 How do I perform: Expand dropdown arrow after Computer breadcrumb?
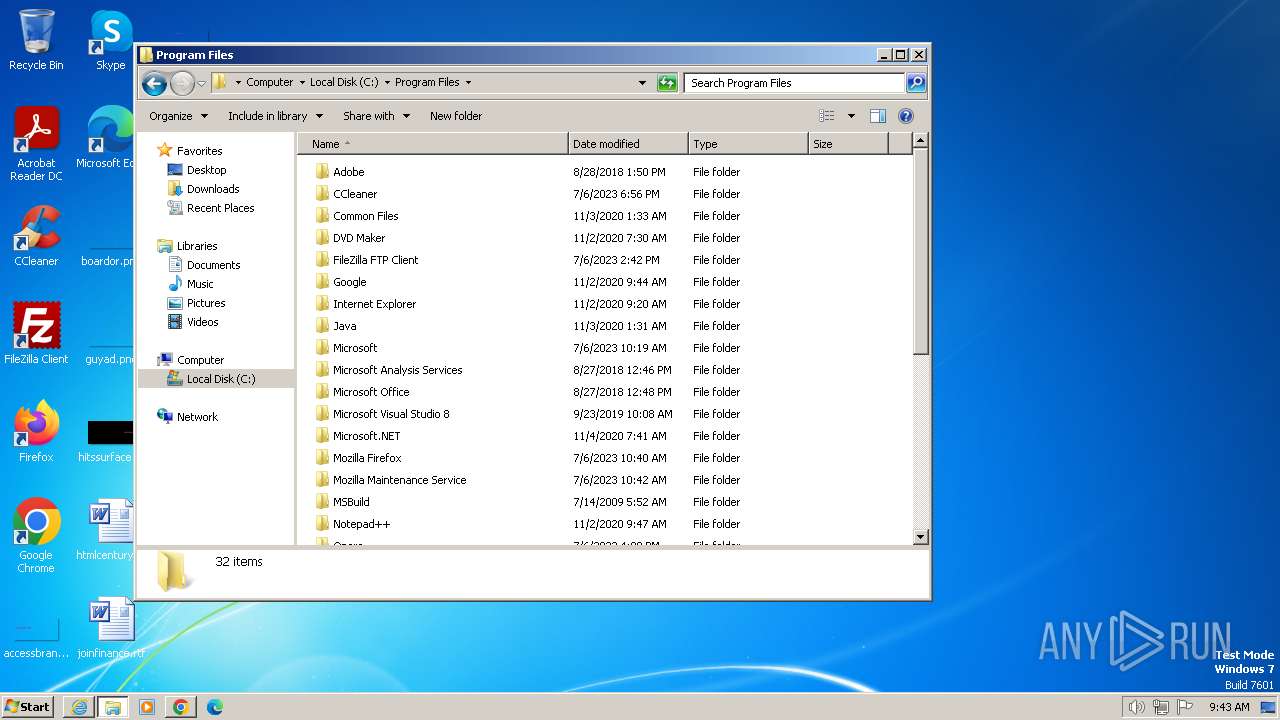302,83
